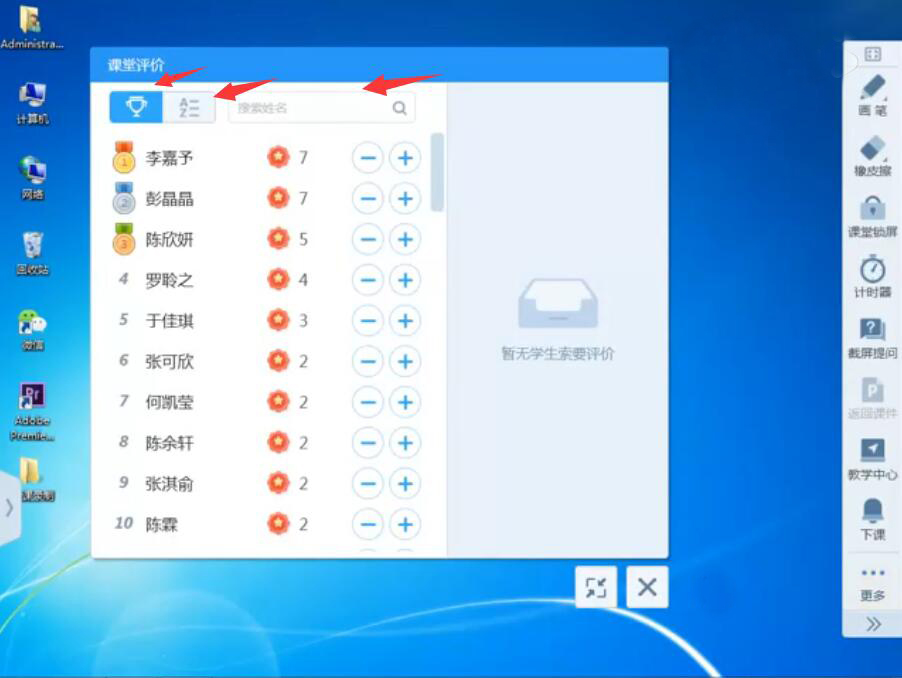Open the 回收站 recycle bin
This screenshot has height=678, width=902.
[x=32, y=254]
